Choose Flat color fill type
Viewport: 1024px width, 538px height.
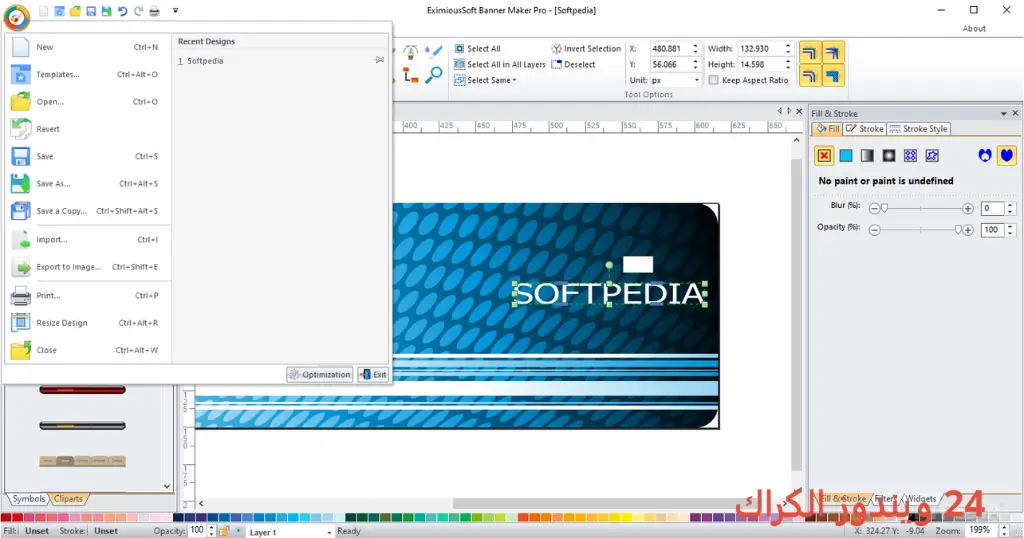click(x=846, y=155)
